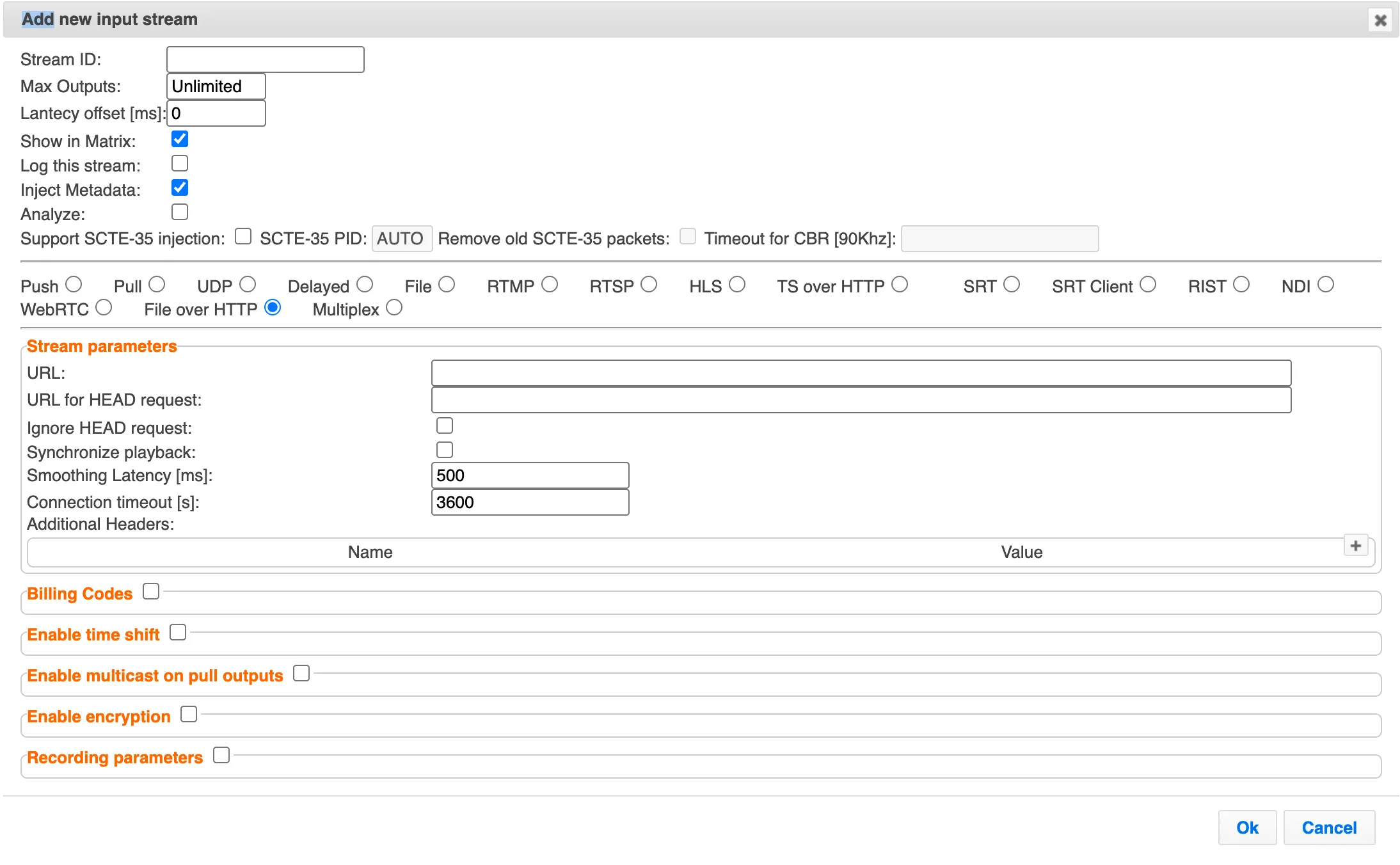The height and width of the screenshot is (865, 1400).
Task: Uncheck Inject Metadata checkbox
Action: point(180,187)
